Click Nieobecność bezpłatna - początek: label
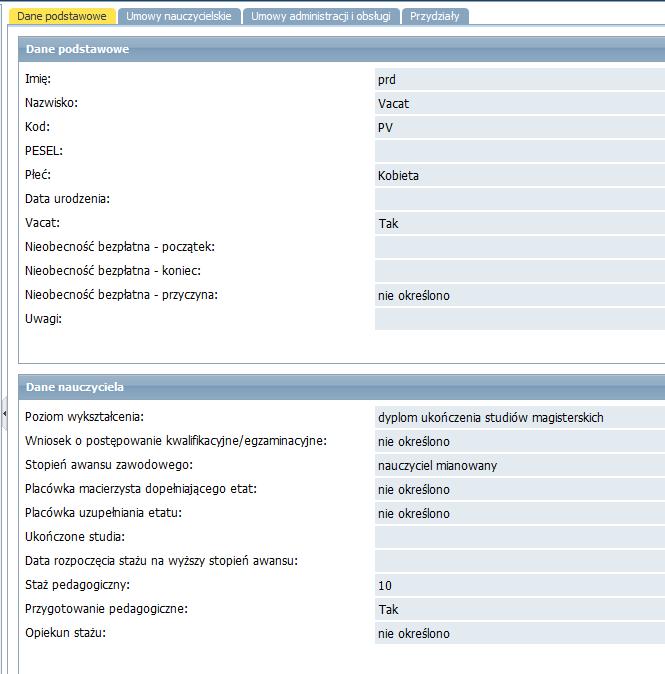This screenshot has width=665, height=674. [120, 247]
